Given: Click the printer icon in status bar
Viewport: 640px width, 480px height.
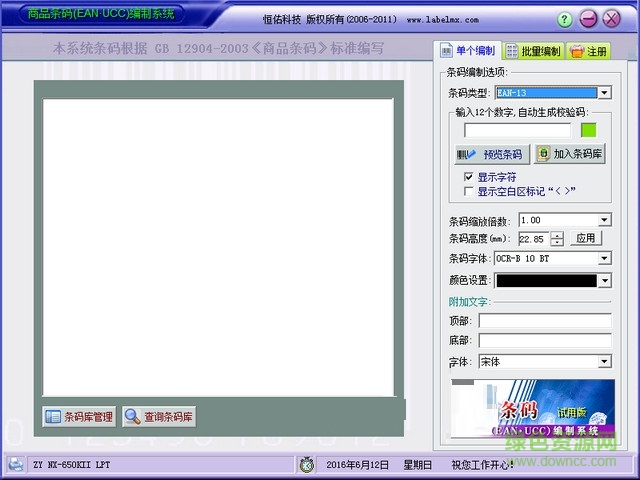Looking at the screenshot, I should tap(16, 464).
